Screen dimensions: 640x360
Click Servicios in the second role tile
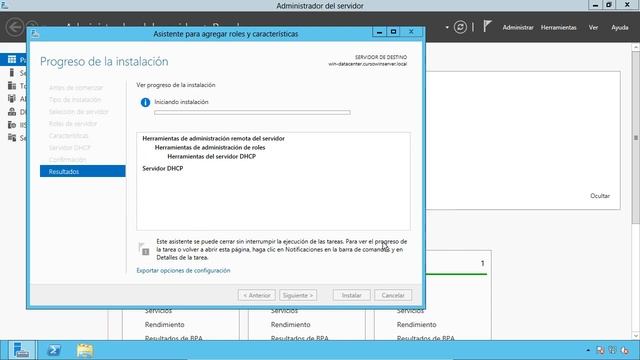(x=284, y=311)
